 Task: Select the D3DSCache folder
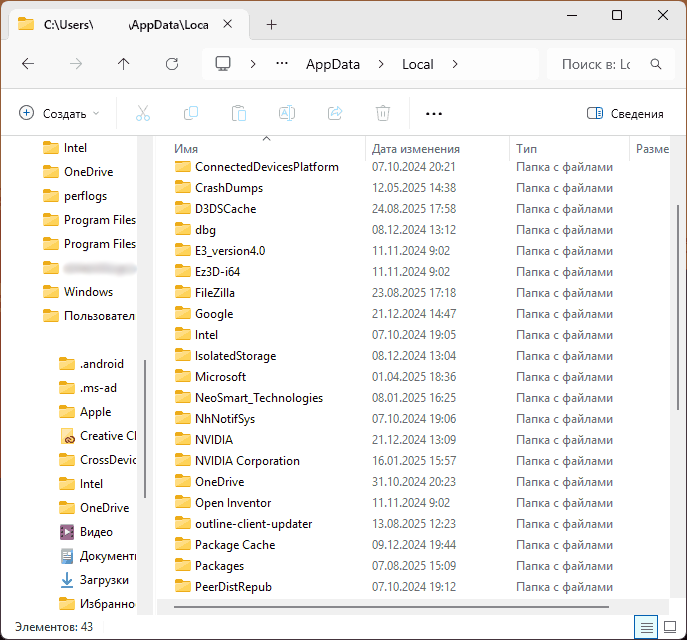click(215, 209)
